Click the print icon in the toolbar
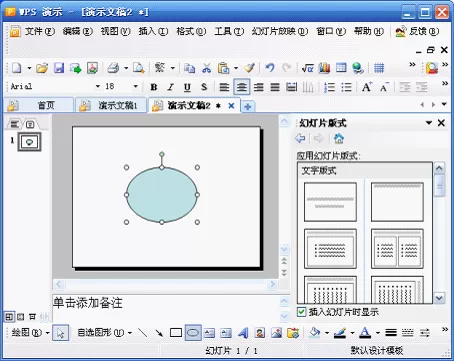Image resolution: width=454 pixels, height=361 pixels. [x=113, y=68]
